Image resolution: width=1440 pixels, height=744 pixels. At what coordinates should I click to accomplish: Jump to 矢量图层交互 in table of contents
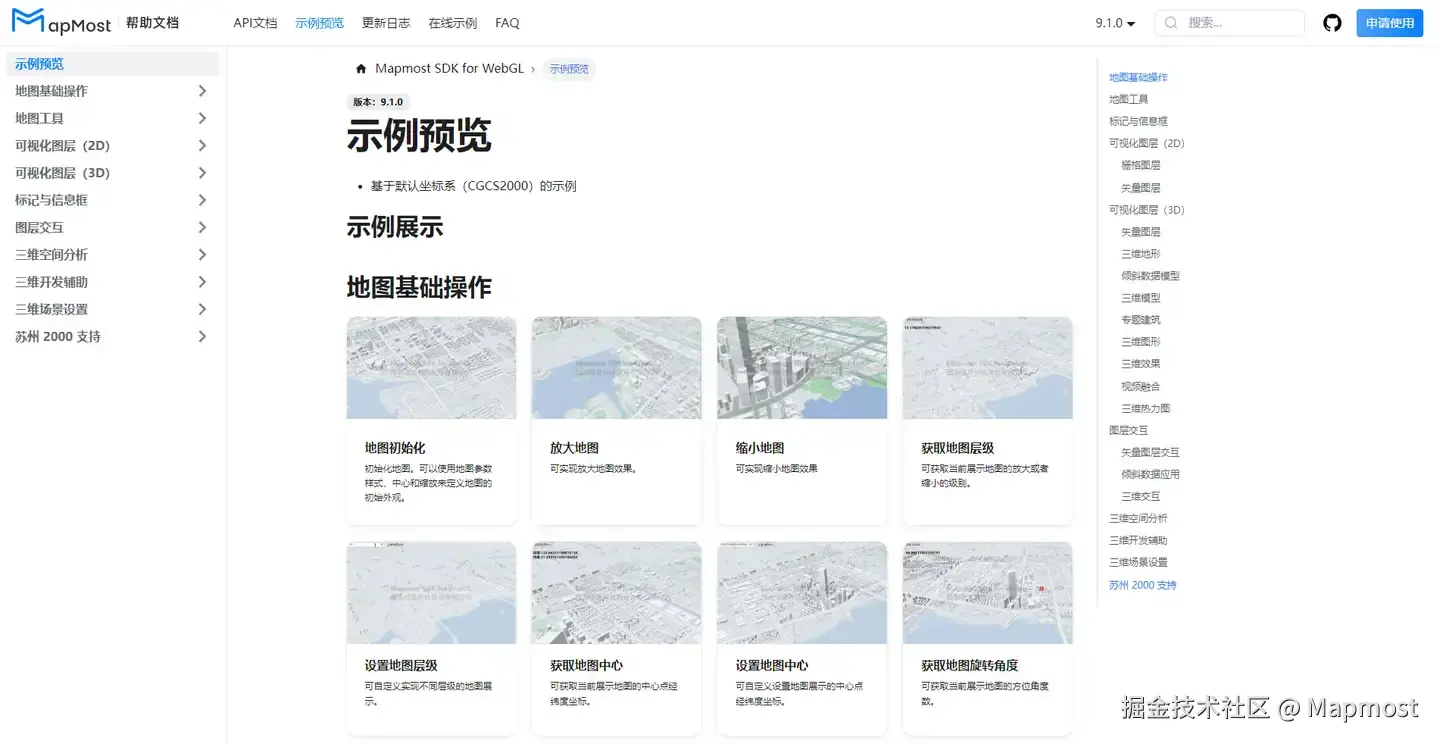coord(1150,452)
